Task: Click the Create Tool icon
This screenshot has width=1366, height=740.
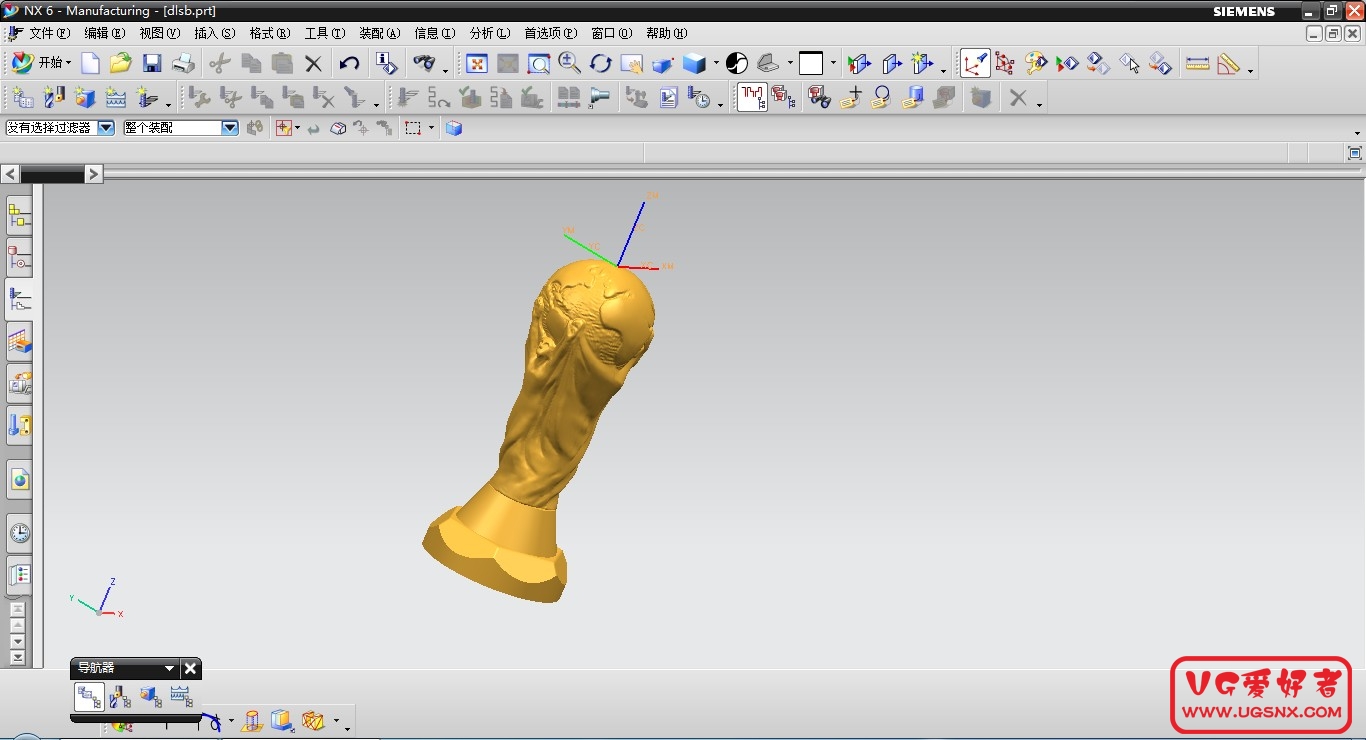Action: 54,97
